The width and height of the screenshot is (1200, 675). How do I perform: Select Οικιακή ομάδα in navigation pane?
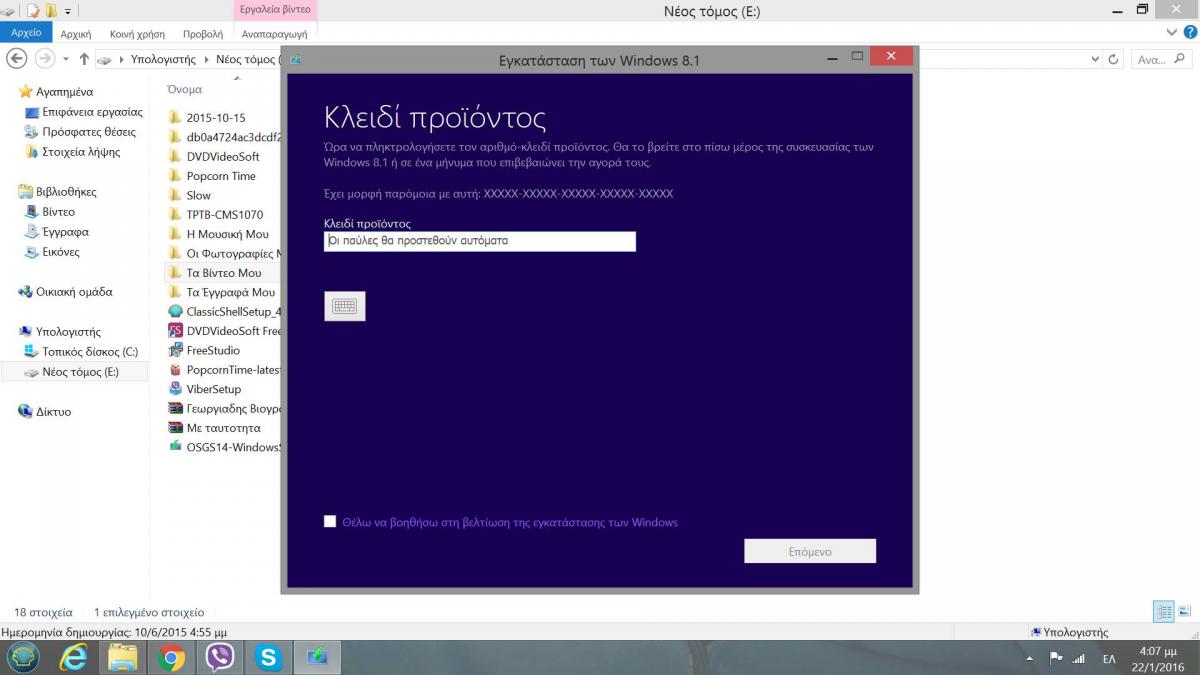(x=74, y=291)
